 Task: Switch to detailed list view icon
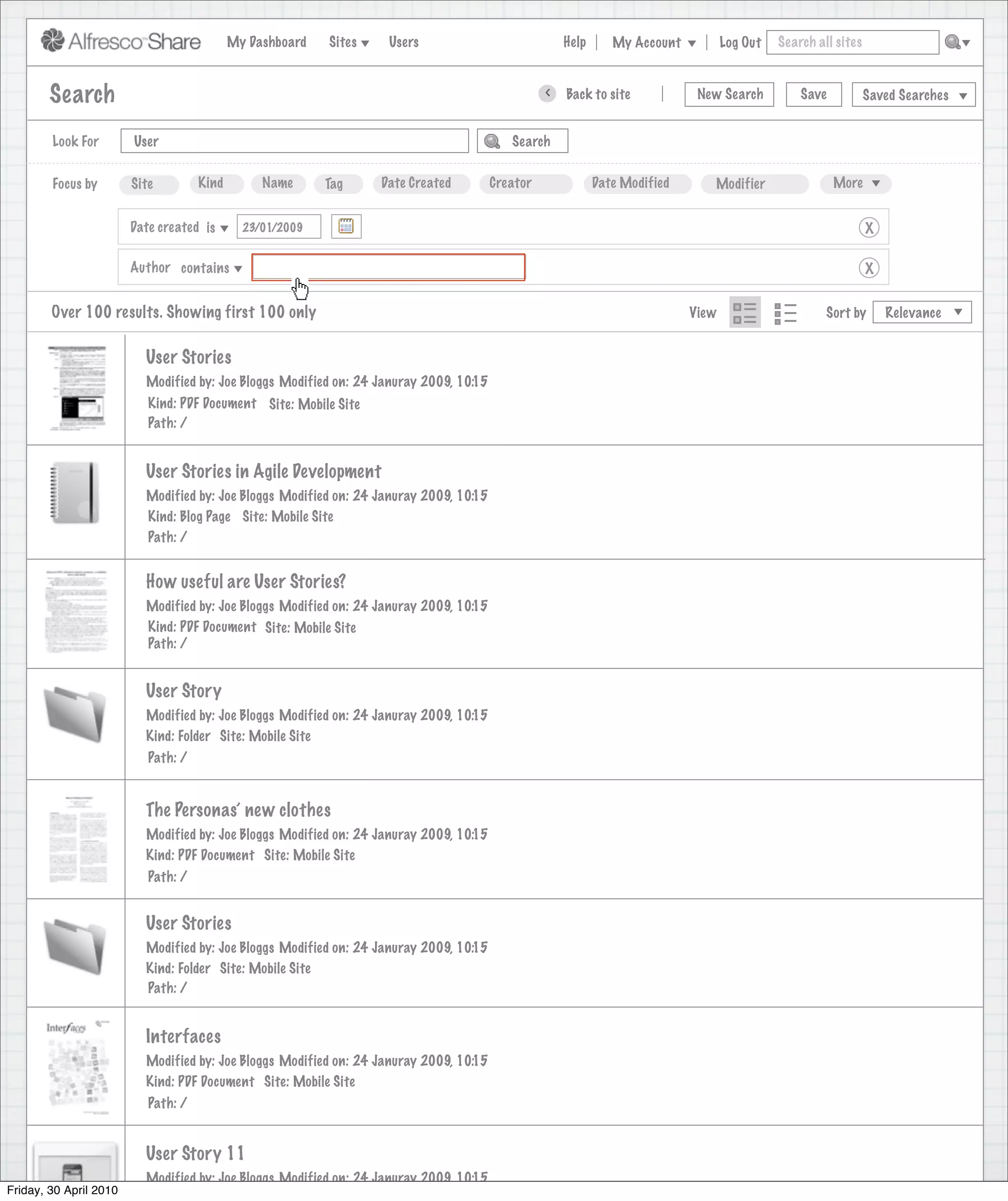(x=744, y=312)
